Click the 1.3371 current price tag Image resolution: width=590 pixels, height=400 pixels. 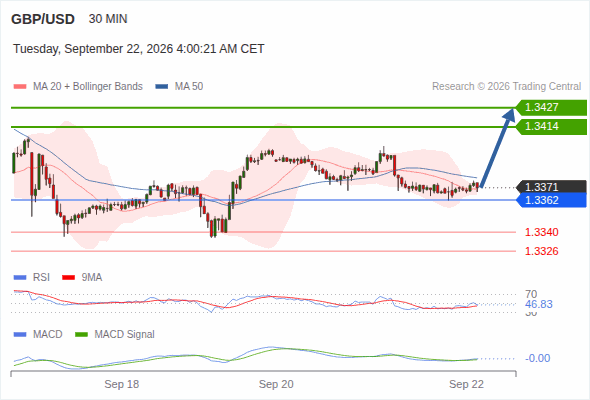pos(551,187)
